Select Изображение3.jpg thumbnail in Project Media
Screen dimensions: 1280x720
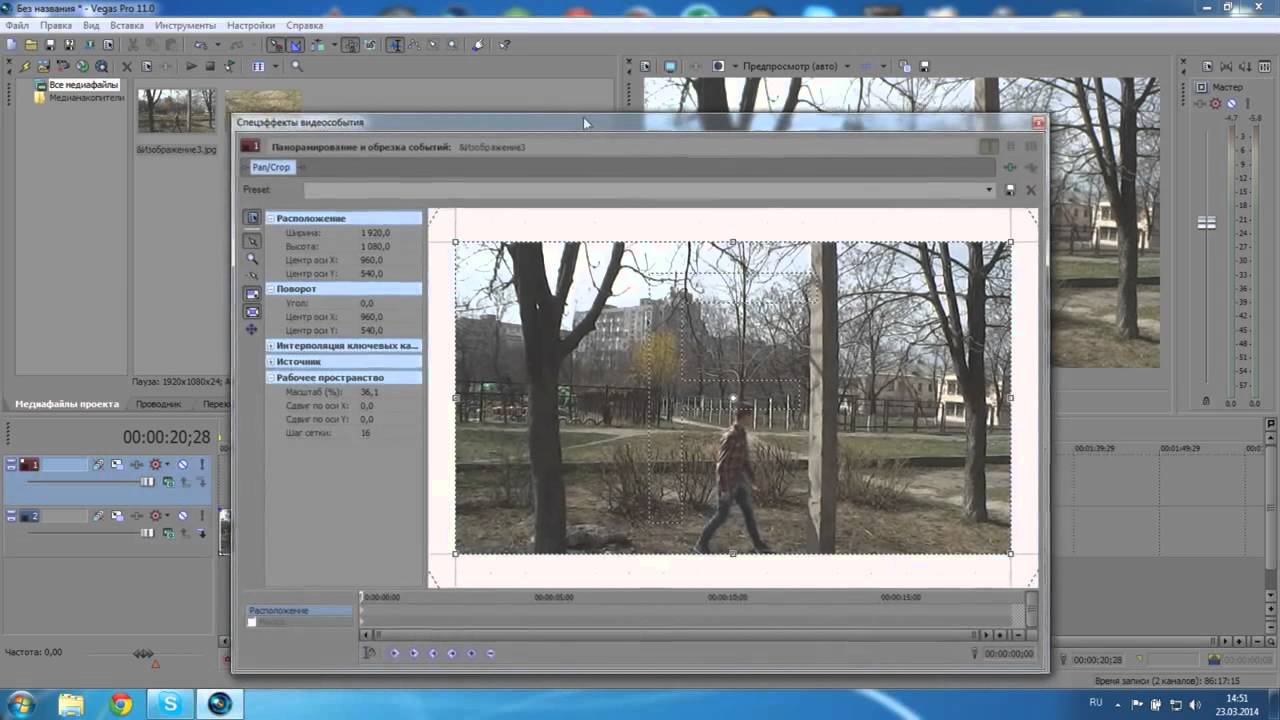tap(176, 111)
